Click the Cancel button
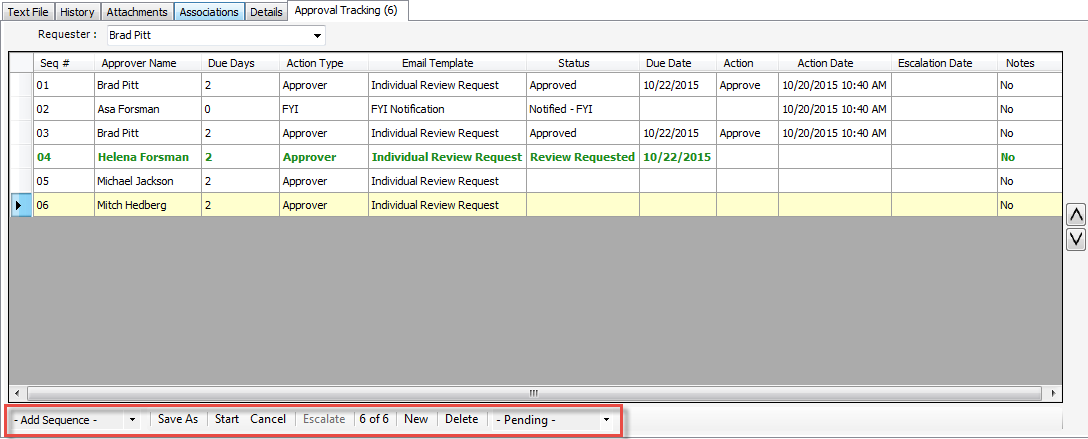 (268, 419)
